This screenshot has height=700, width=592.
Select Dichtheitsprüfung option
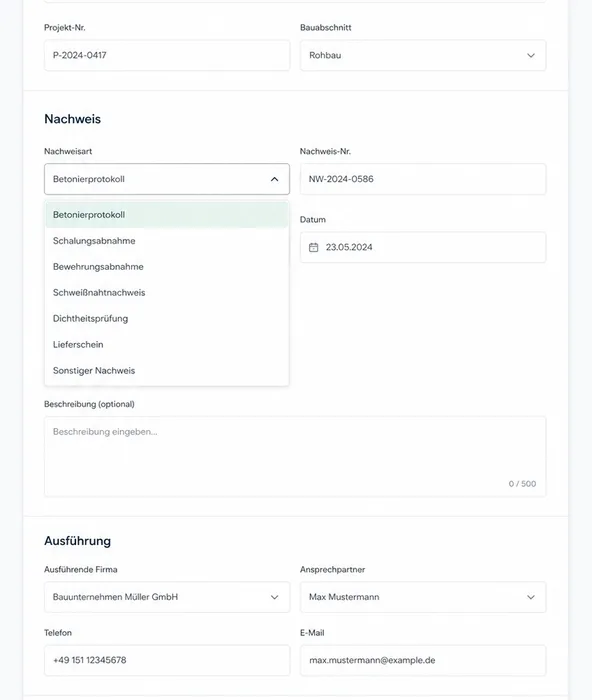(x=167, y=318)
